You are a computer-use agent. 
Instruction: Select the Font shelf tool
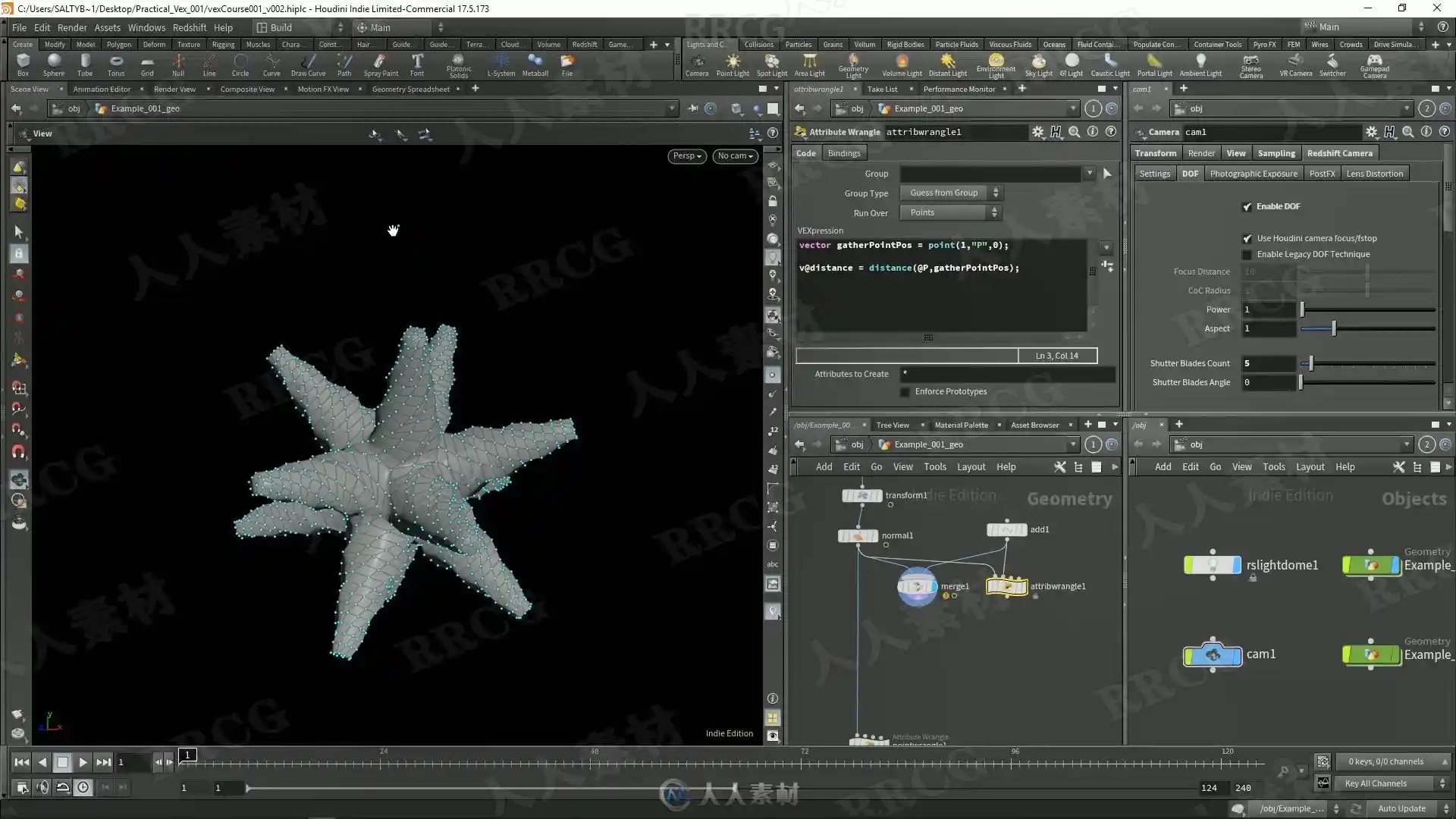(417, 65)
